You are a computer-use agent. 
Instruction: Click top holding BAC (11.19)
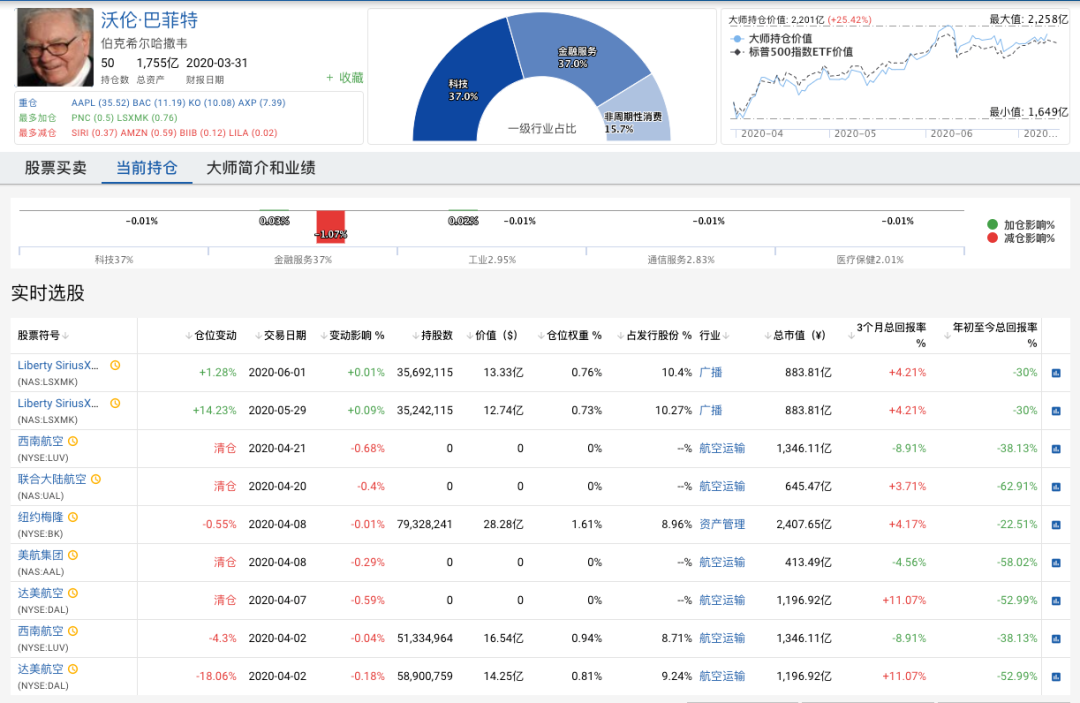pyautogui.click(x=159, y=103)
